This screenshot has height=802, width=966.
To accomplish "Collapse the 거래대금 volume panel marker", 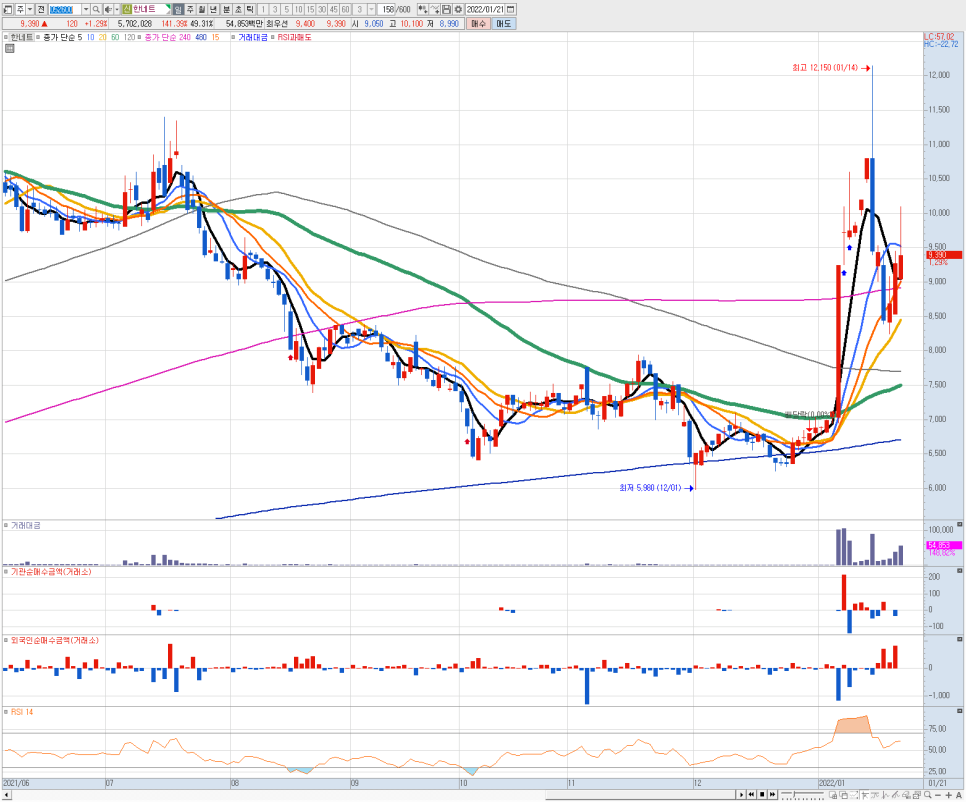I will [6, 525].
